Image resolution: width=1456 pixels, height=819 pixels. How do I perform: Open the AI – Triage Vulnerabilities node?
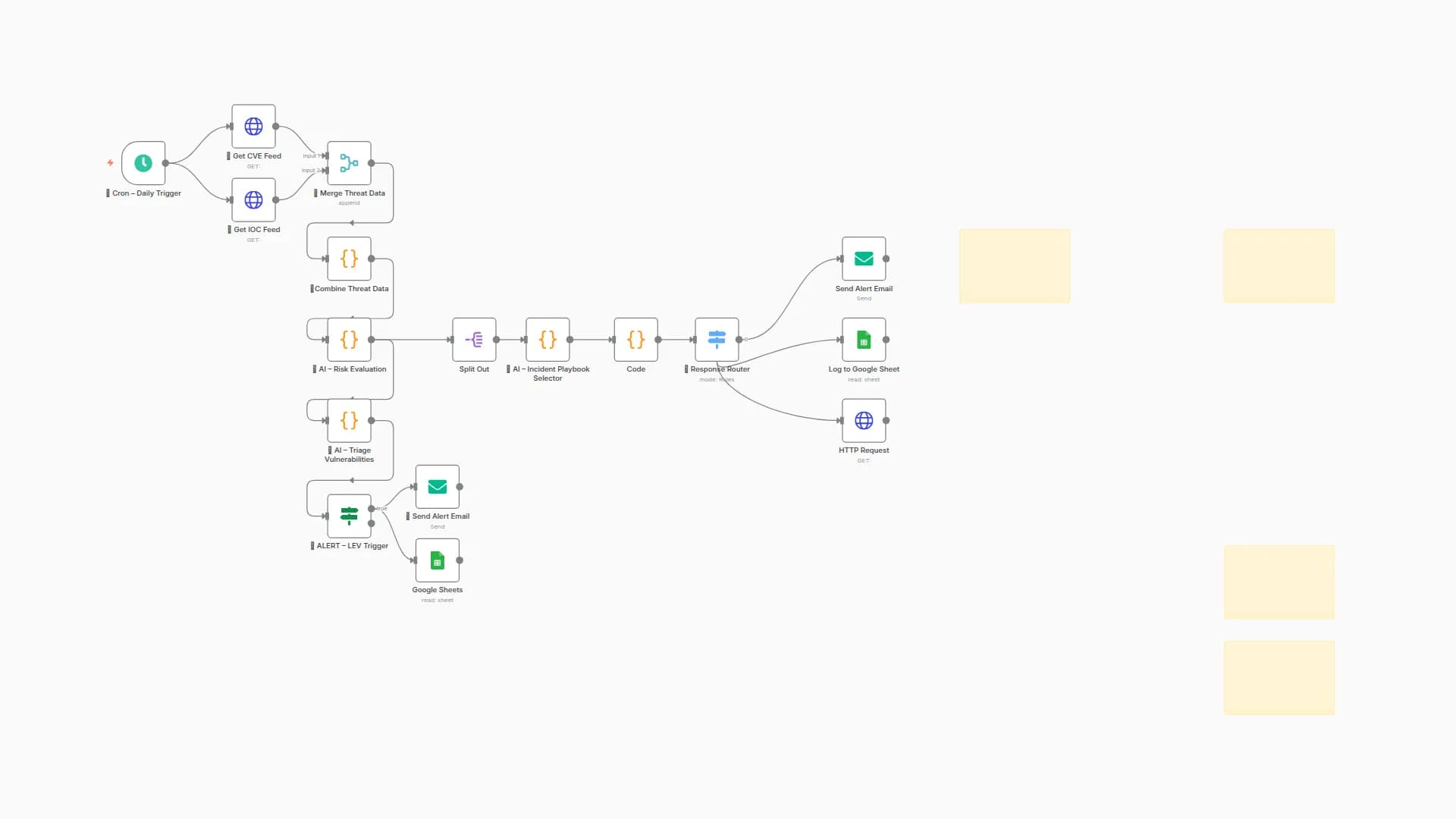point(349,421)
